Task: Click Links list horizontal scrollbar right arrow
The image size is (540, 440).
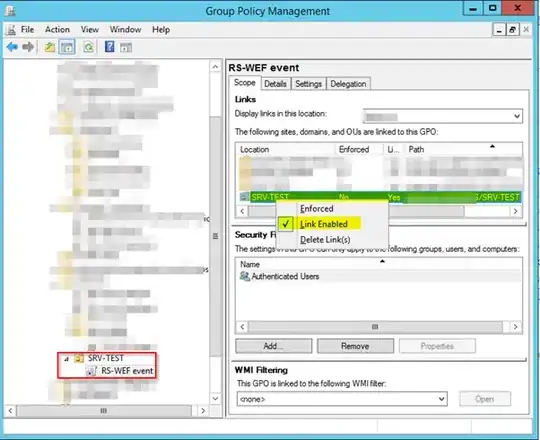Action: tap(515, 211)
